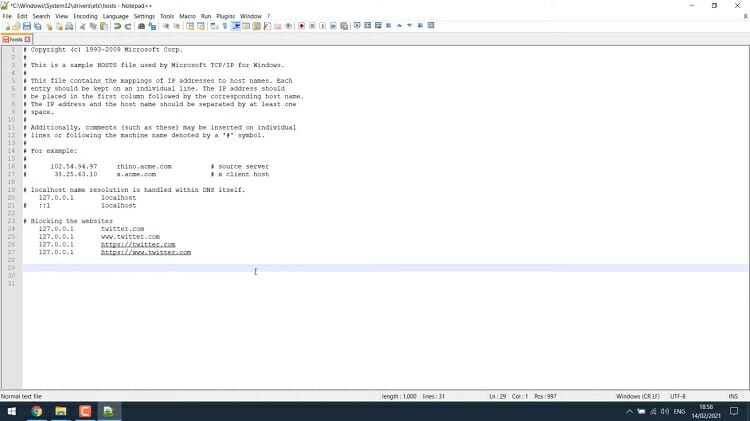750x421 pixels.
Task: Open the Settings menu
Action: pos(144,16)
